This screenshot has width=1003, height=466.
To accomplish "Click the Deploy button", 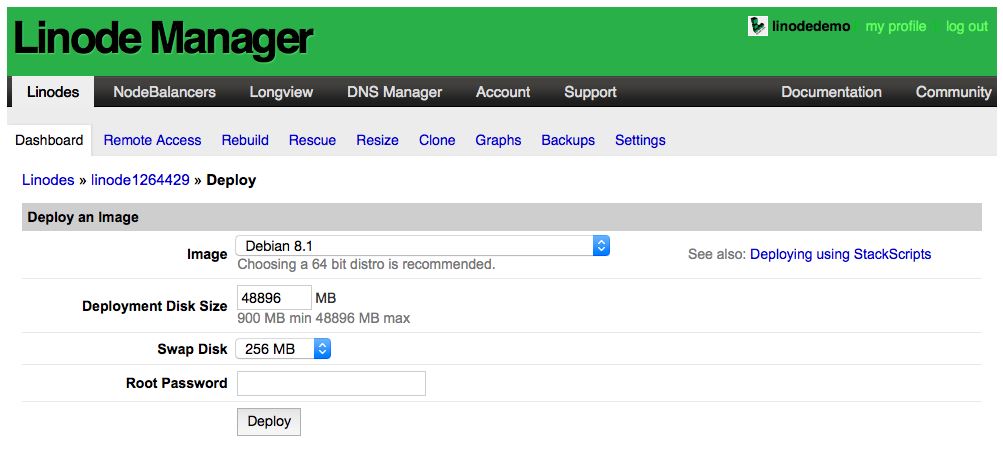I will tap(269, 422).
